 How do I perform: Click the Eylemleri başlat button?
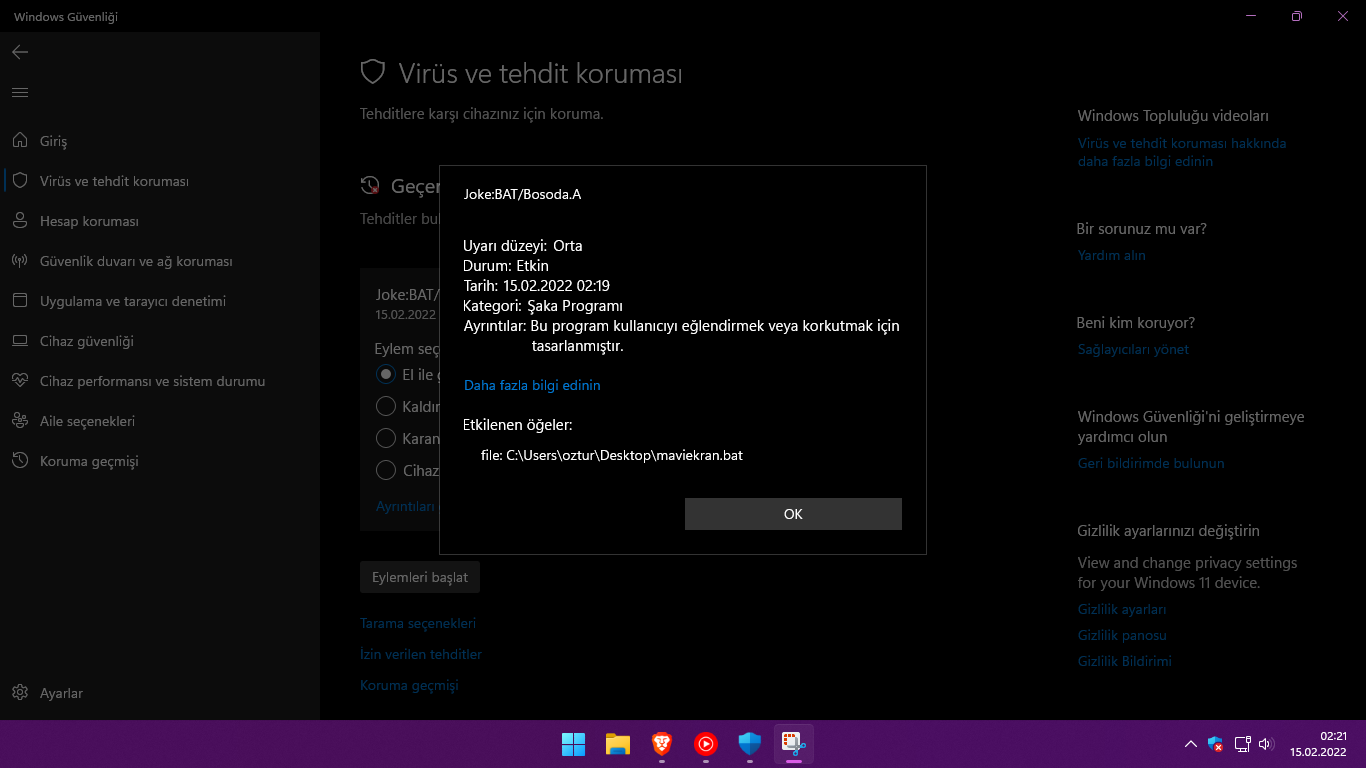click(420, 577)
